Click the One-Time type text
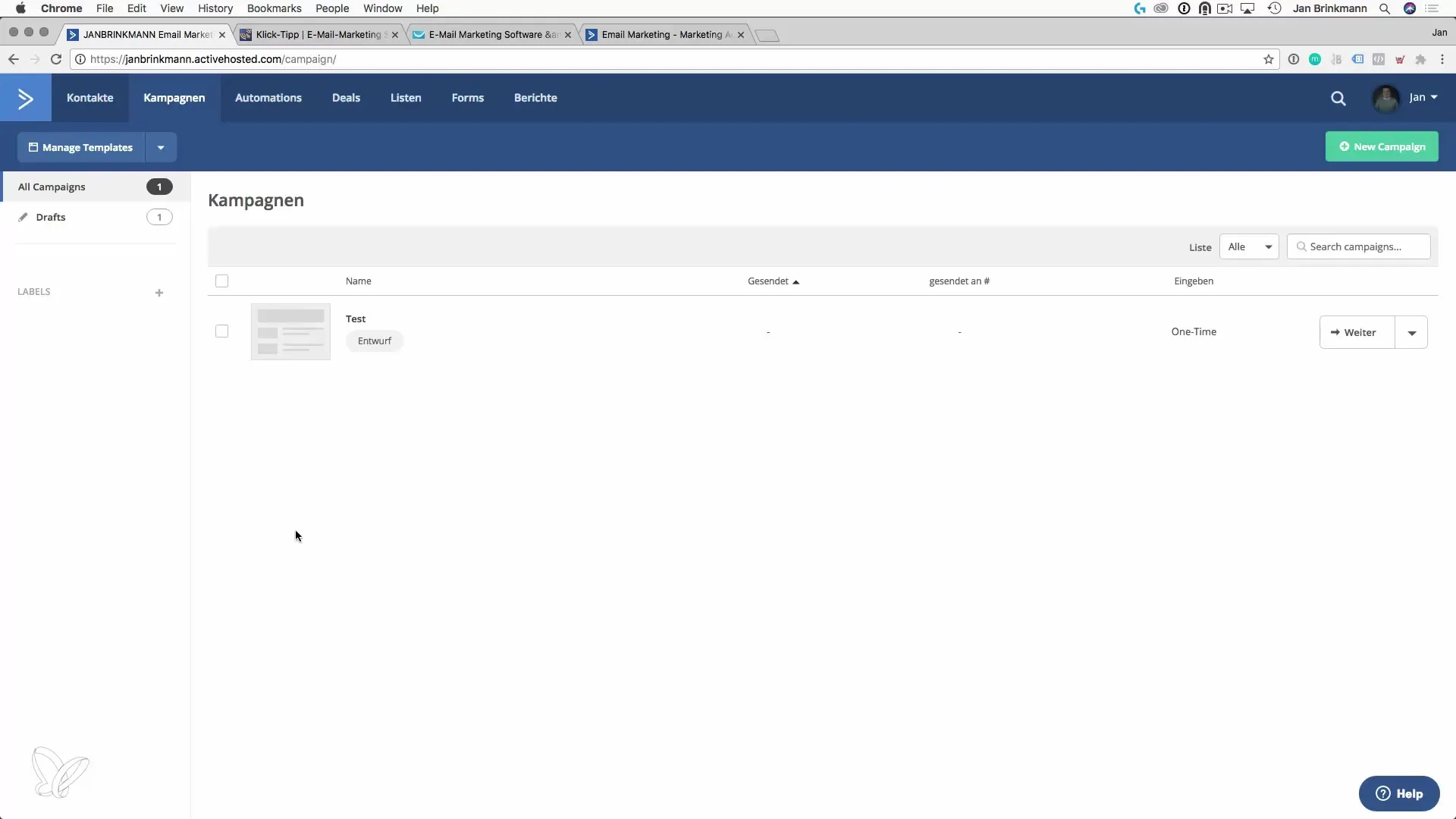 pos(1194,331)
